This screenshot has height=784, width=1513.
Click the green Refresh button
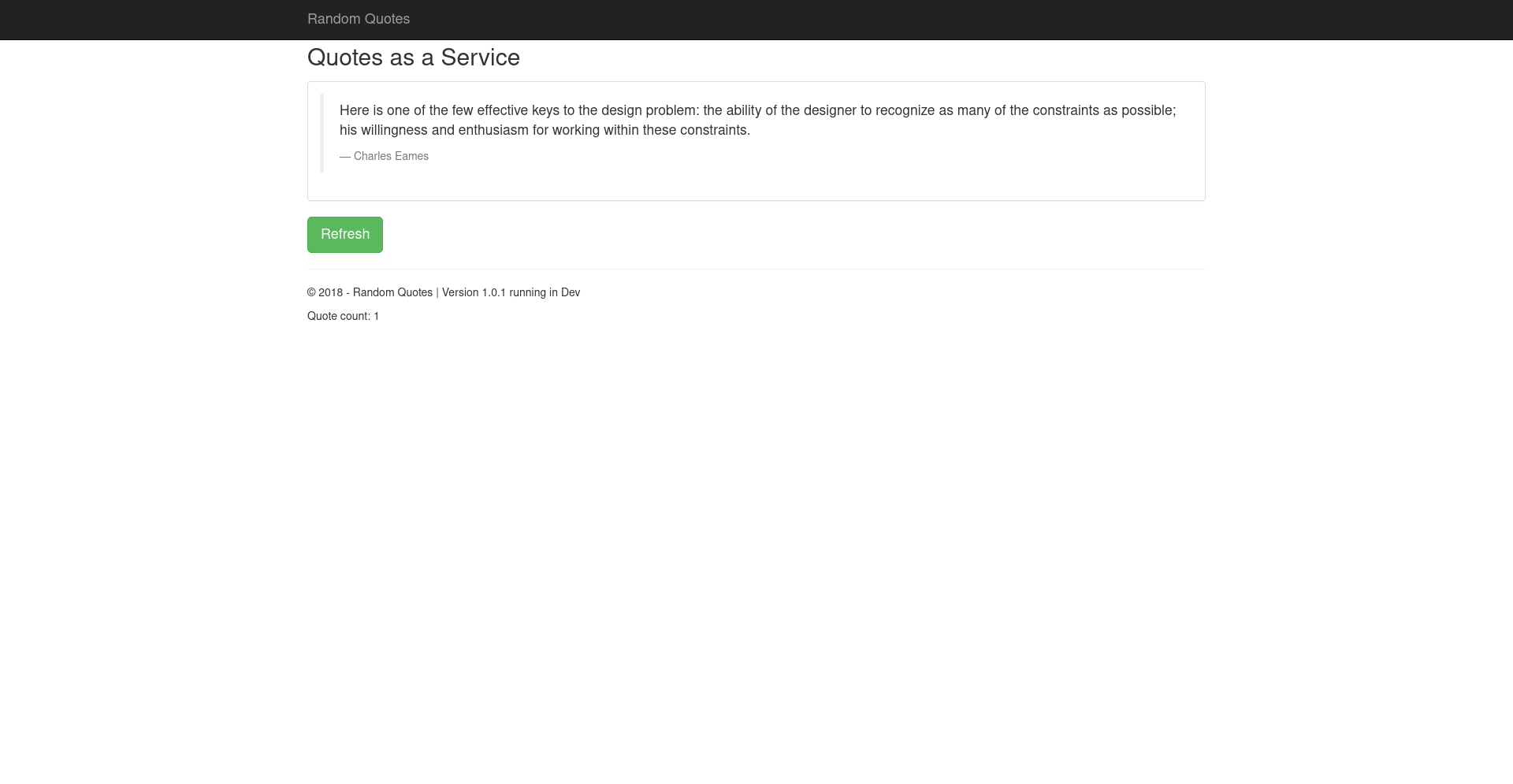click(345, 235)
